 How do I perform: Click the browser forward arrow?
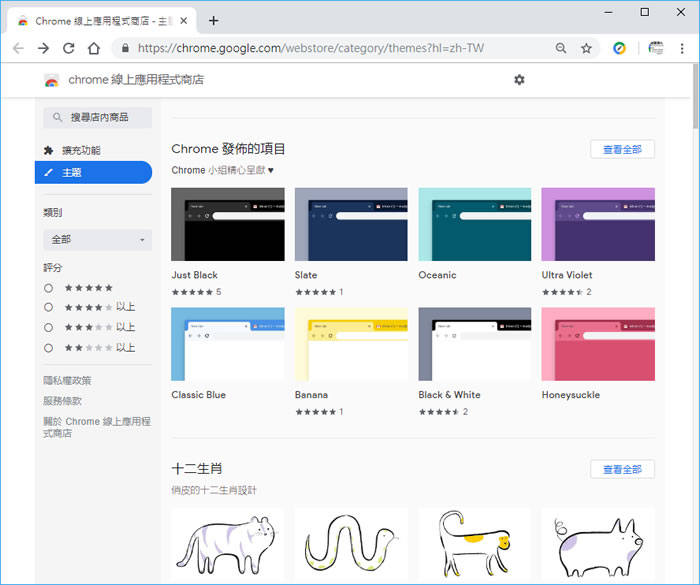(x=43, y=48)
